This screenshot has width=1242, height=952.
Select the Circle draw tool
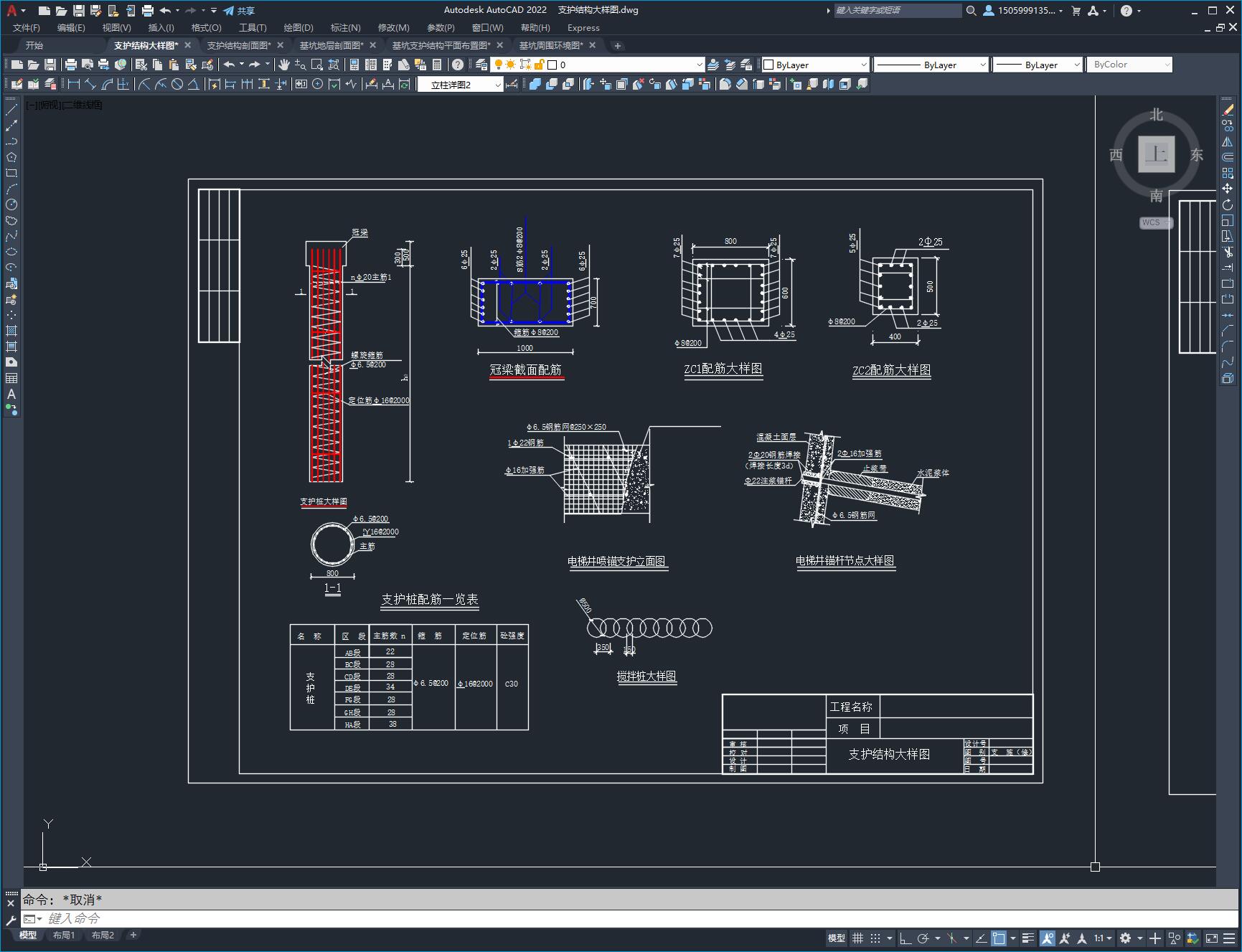[x=11, y=204]
